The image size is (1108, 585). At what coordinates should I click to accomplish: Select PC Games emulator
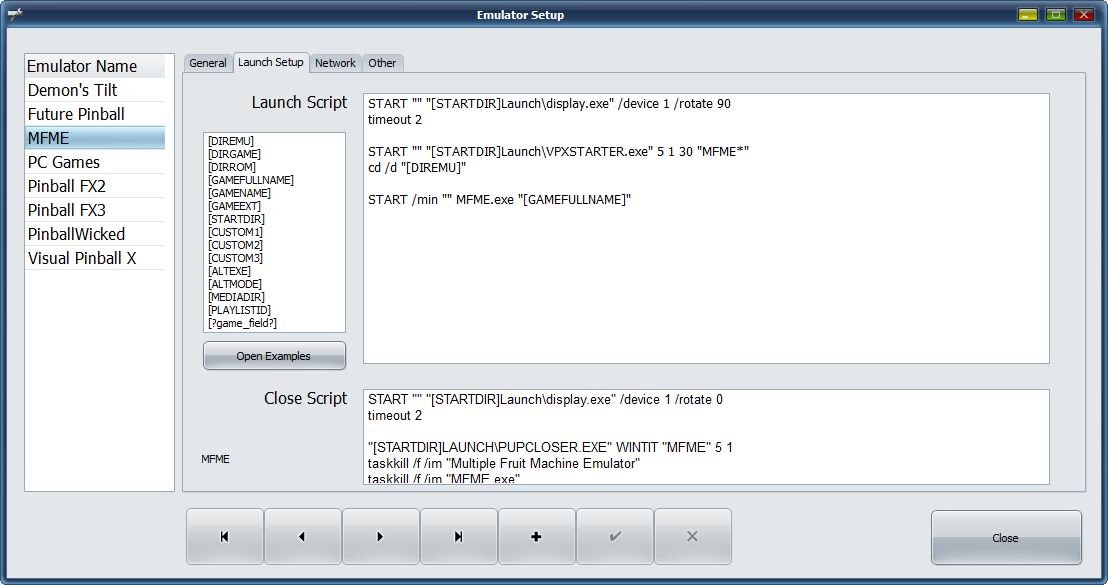click(95, 162)
